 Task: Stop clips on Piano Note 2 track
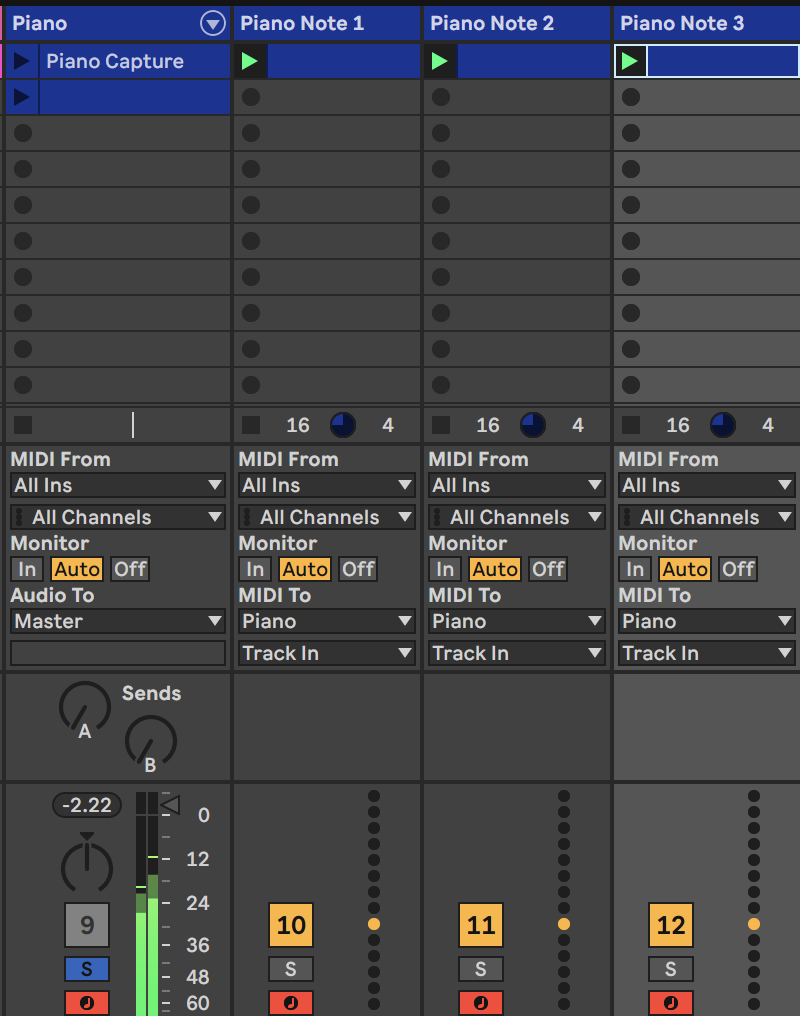pos(440,425)
